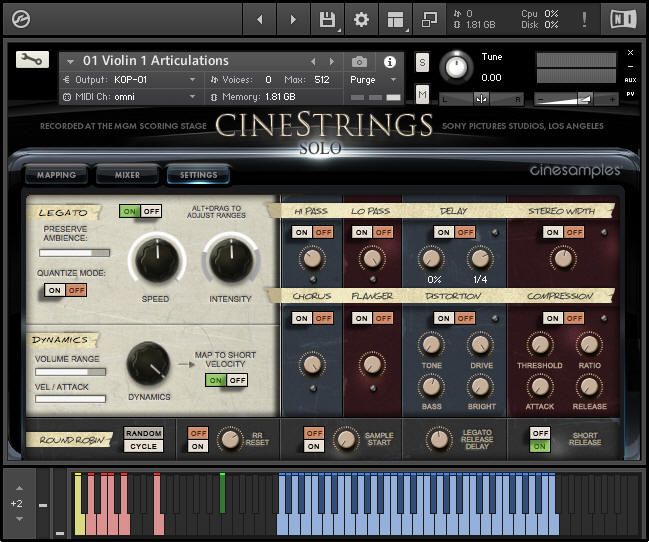Turn Sample Start on
The width and height of the screenshot is (649, 542).
click(314, 446)
